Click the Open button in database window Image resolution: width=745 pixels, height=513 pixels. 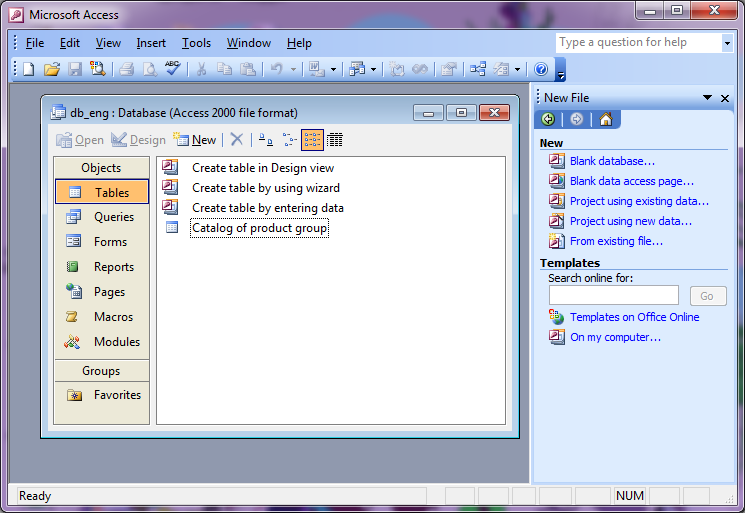click(x=80, y=140)
